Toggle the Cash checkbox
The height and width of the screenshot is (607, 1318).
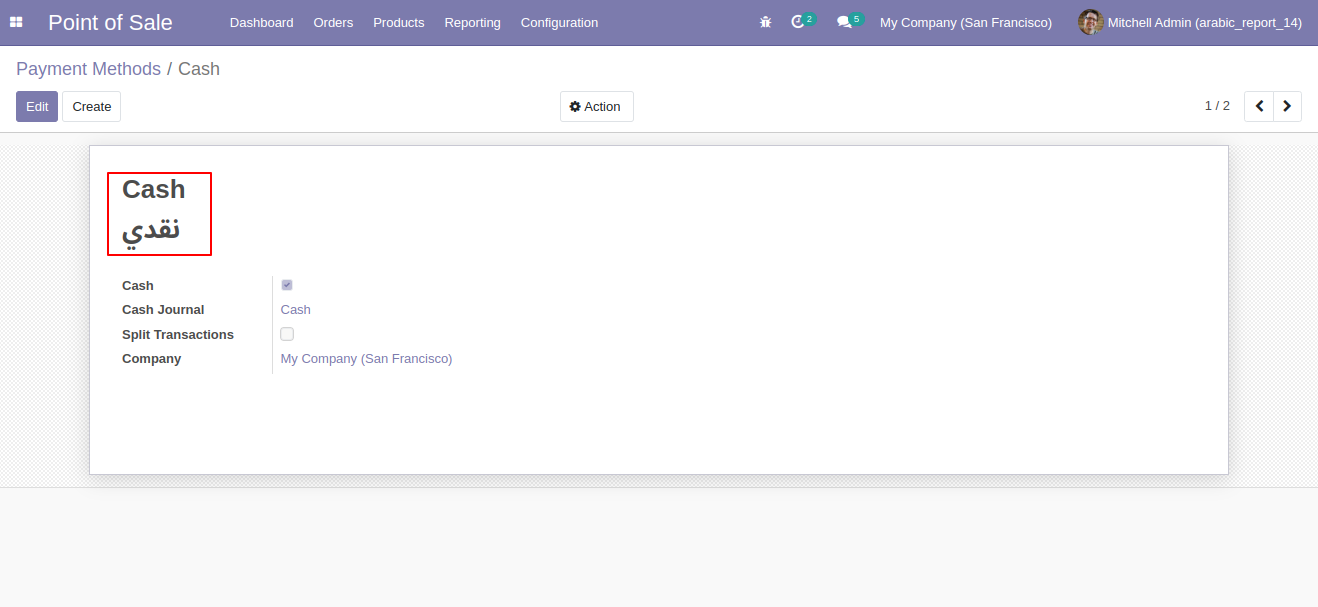pyautogui.click(x=287, y=285)
